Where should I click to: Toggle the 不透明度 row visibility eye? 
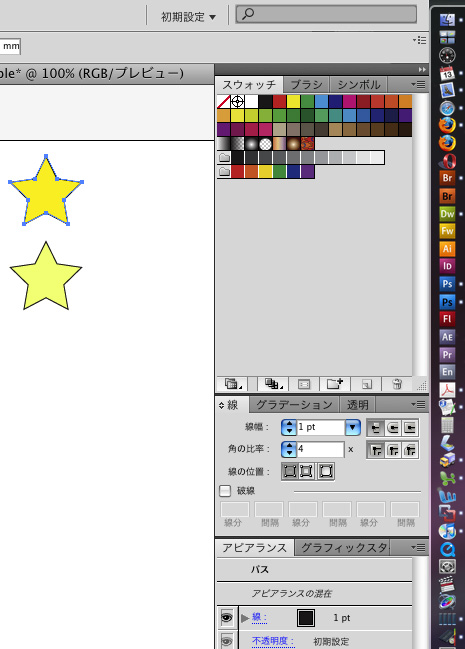point(226,641)
